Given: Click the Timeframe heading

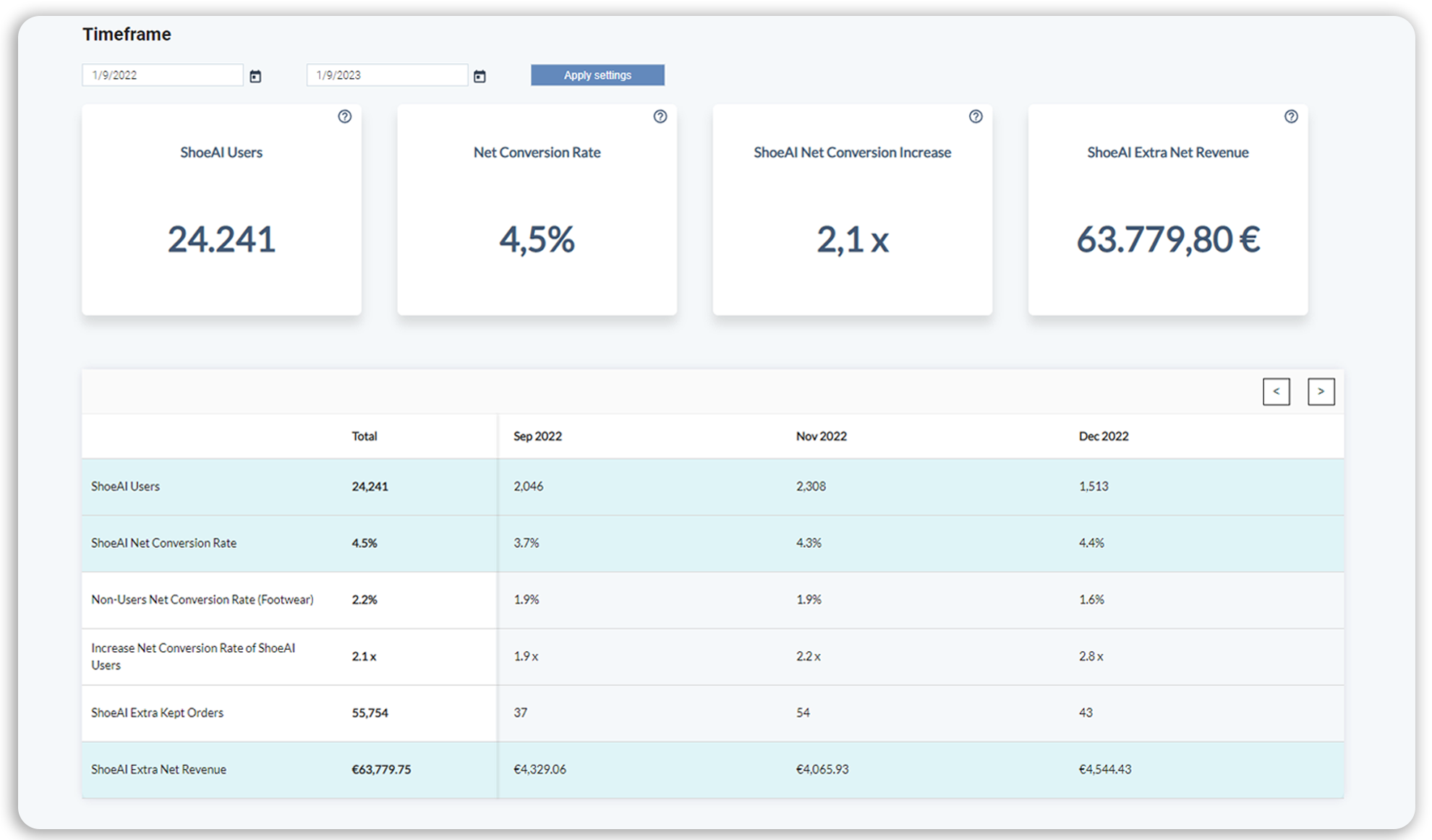Looking at the screenshot, I should (x=127, y=34).
